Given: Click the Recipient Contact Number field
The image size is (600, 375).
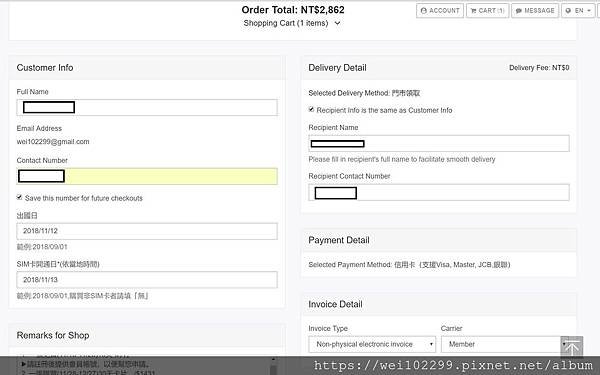Looking at the screenshot, I should [439, 192].
